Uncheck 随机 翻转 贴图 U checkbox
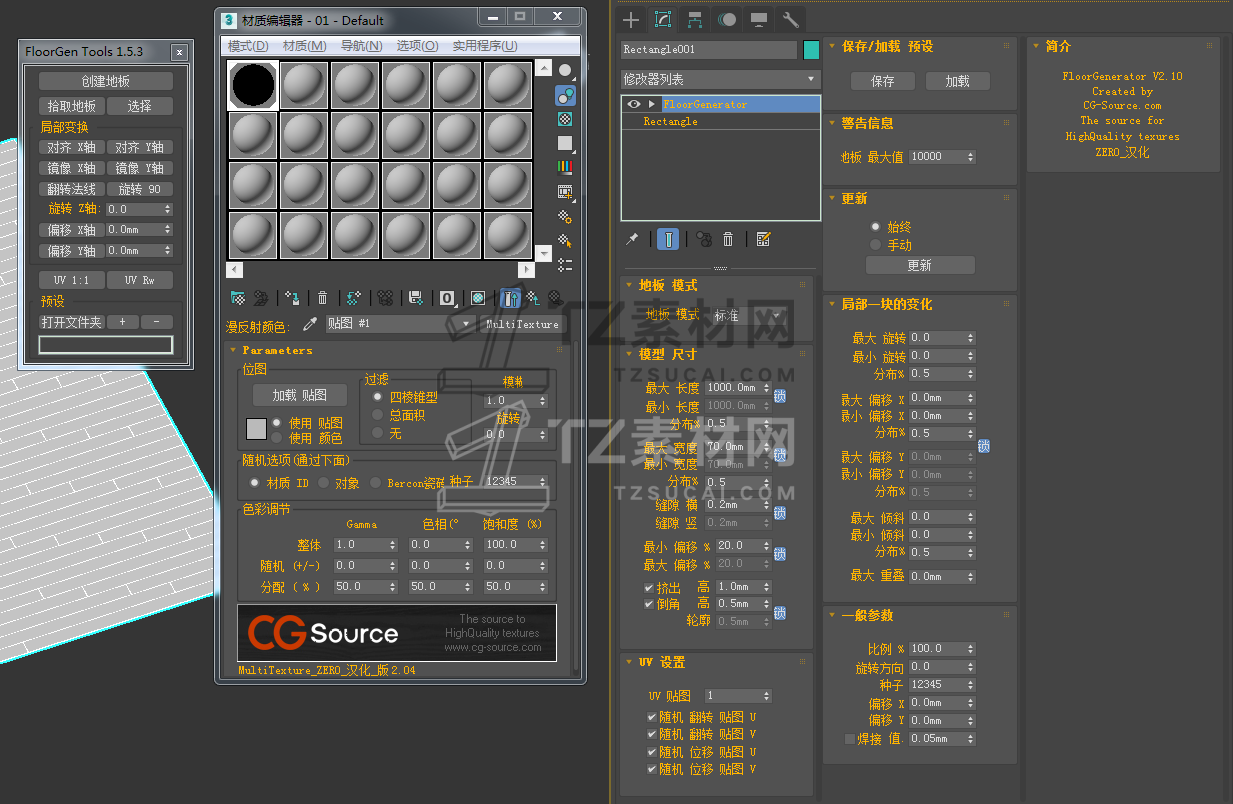 (x=651, y=717)
